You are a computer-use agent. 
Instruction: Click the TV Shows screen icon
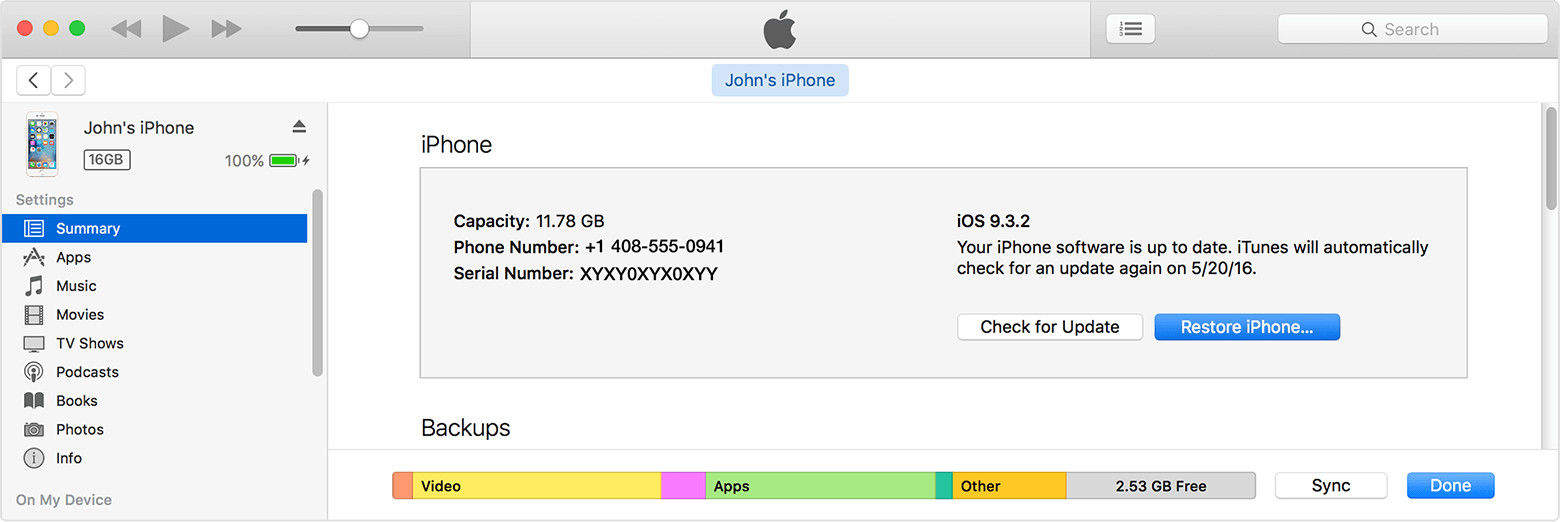click(x=34, y=343)
